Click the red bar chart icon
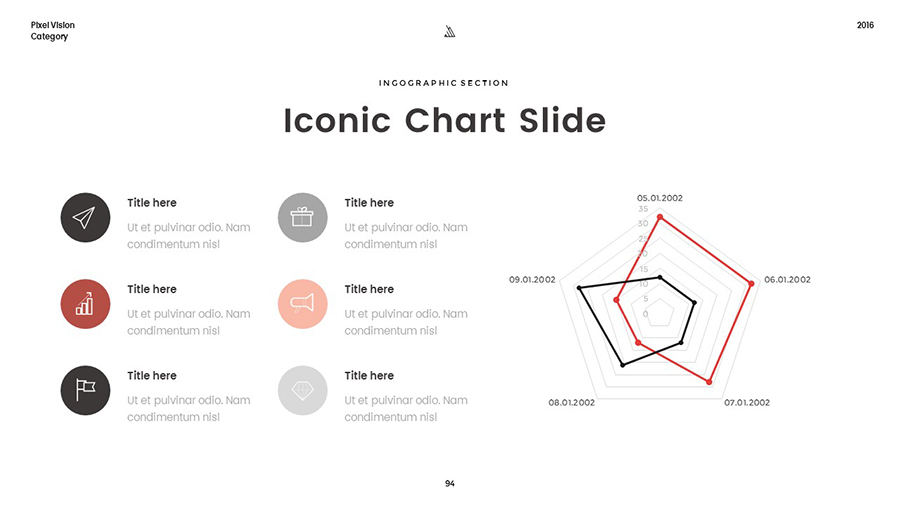 pyautogui.click(x=86, y=304)
